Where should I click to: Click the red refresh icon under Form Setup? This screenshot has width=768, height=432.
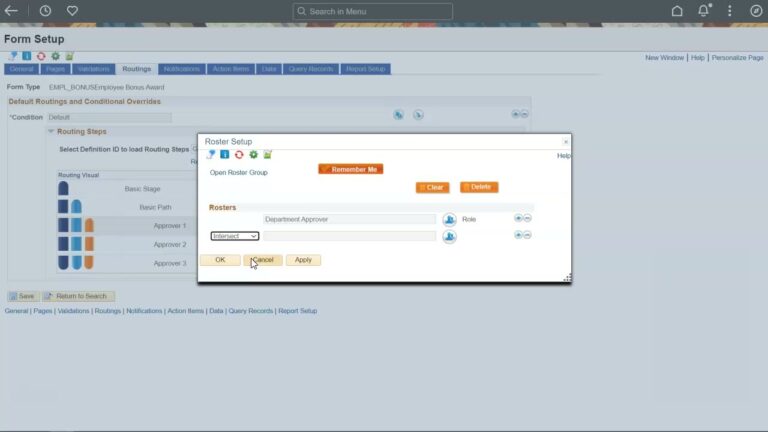[x=41, y=56]
